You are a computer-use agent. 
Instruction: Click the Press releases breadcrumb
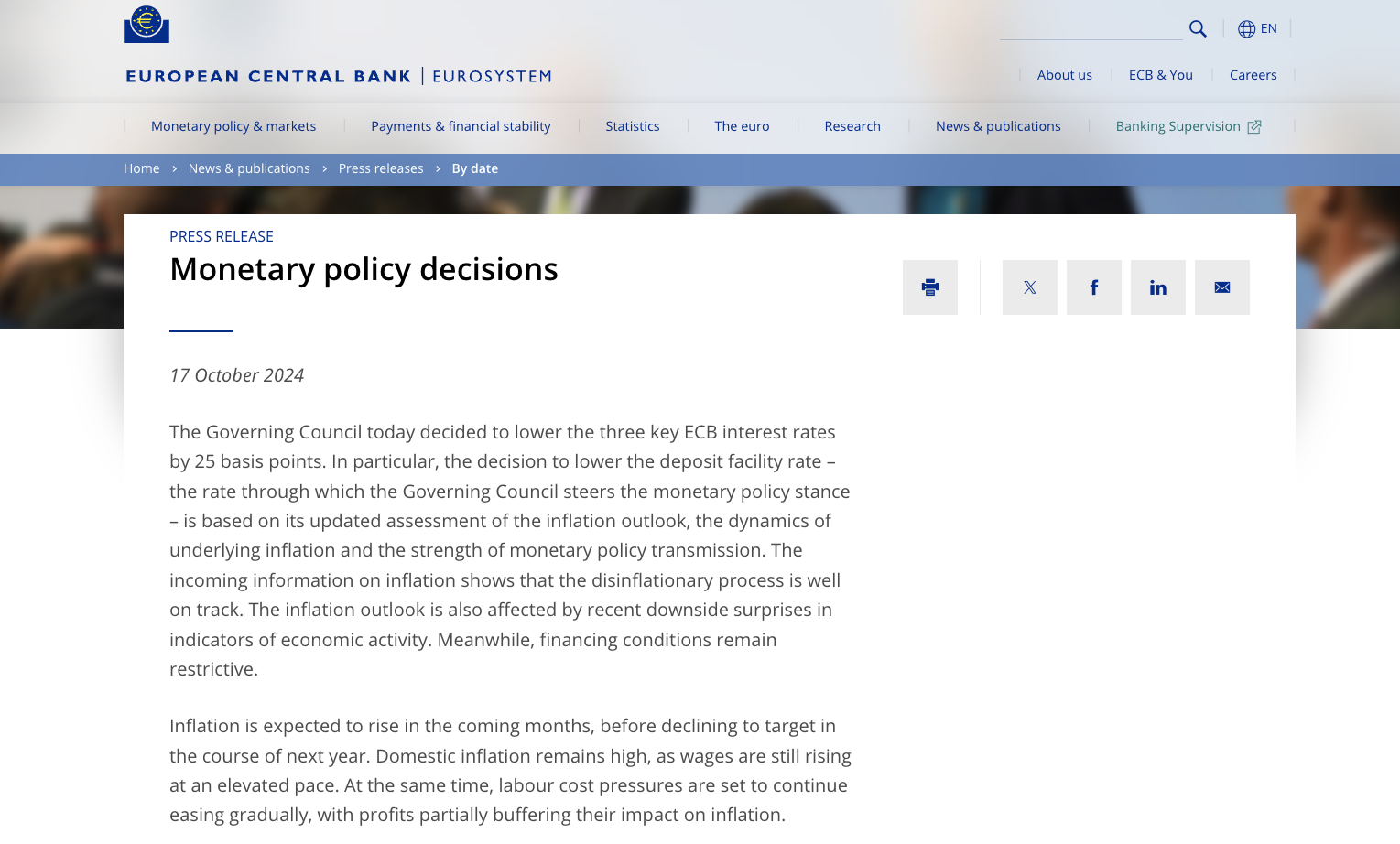pos(381,168)
